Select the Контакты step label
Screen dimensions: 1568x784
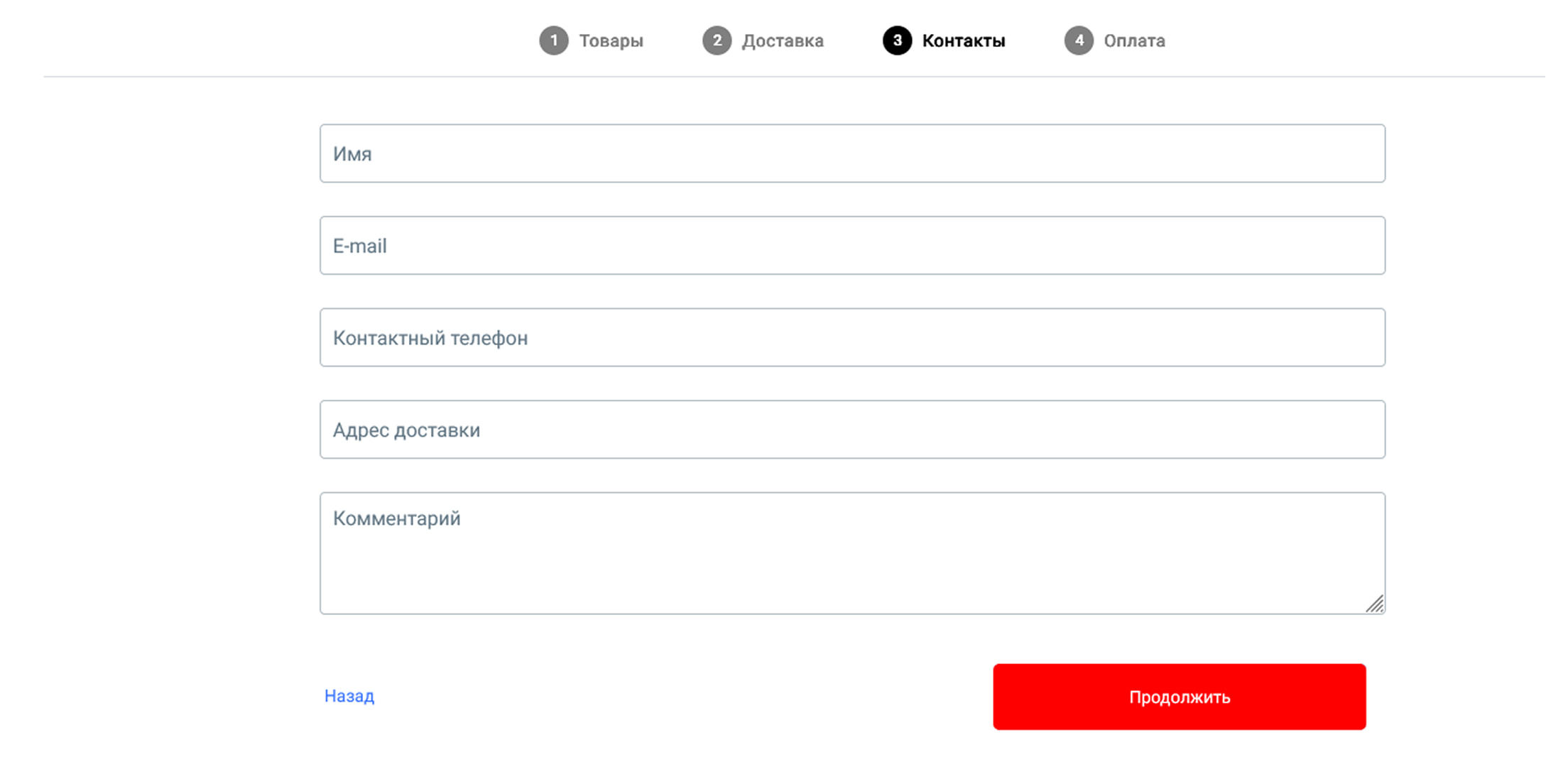(964, 41)
